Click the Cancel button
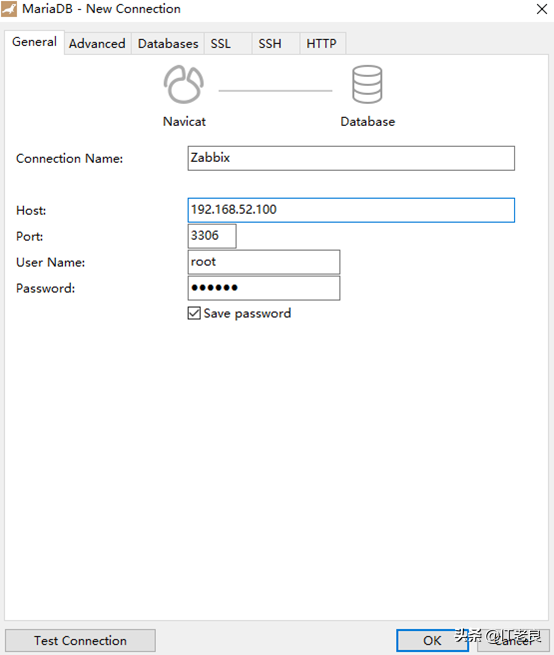This screenshot has height=655, width=554. (513, 640)
